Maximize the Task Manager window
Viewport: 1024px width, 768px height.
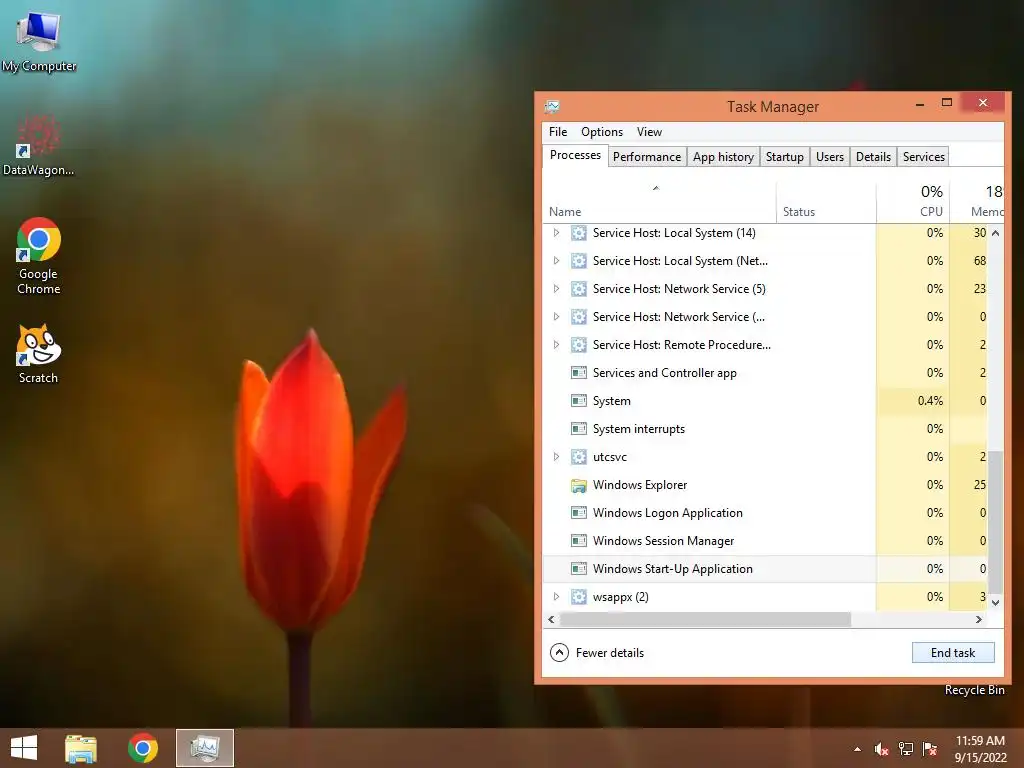[x=947, y=103]
